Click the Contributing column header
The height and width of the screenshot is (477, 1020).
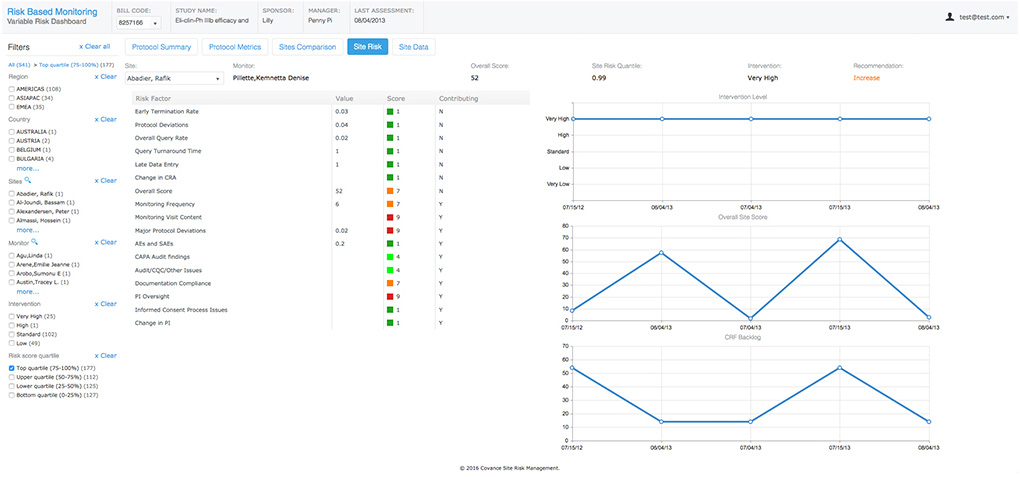point(459,99)
